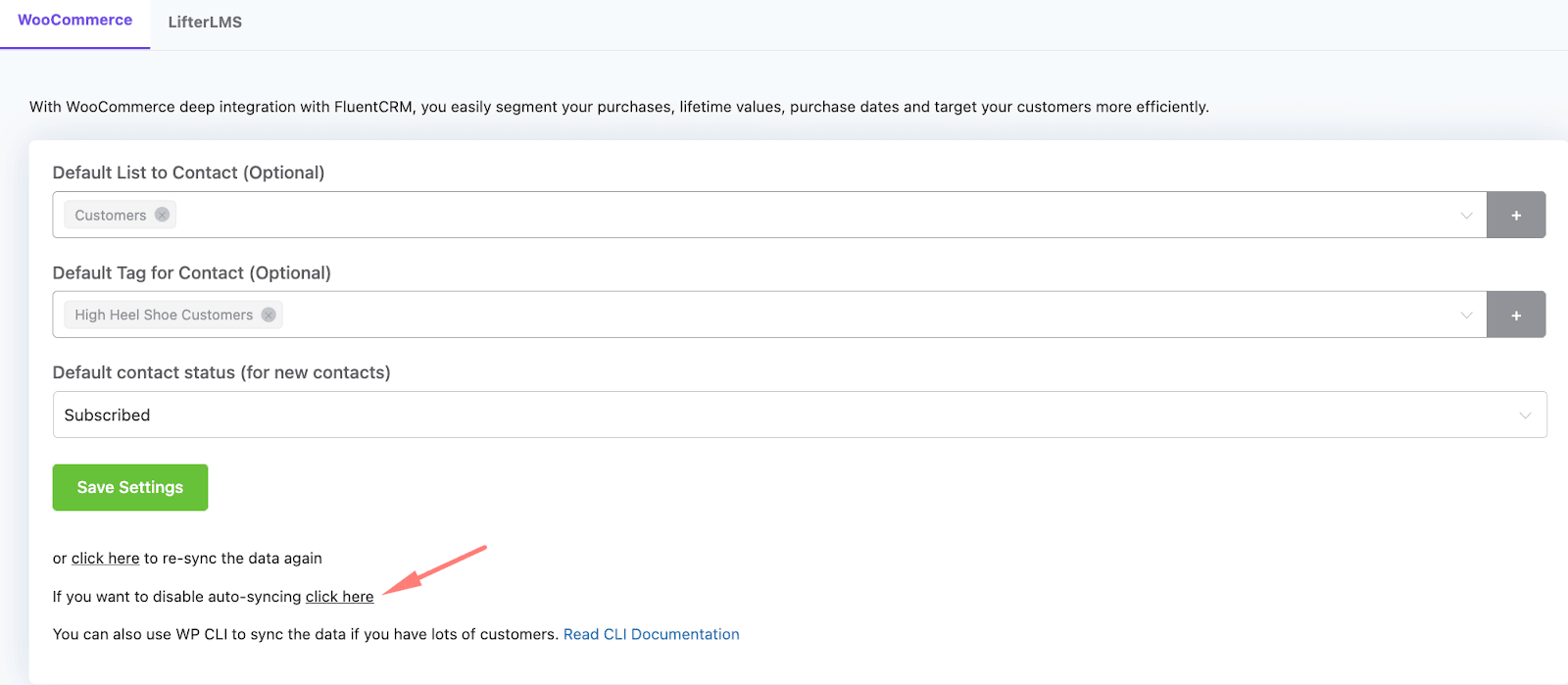Open the LifterLMS tab
The height and width of the screenshot is (685, 1568).
205,22
